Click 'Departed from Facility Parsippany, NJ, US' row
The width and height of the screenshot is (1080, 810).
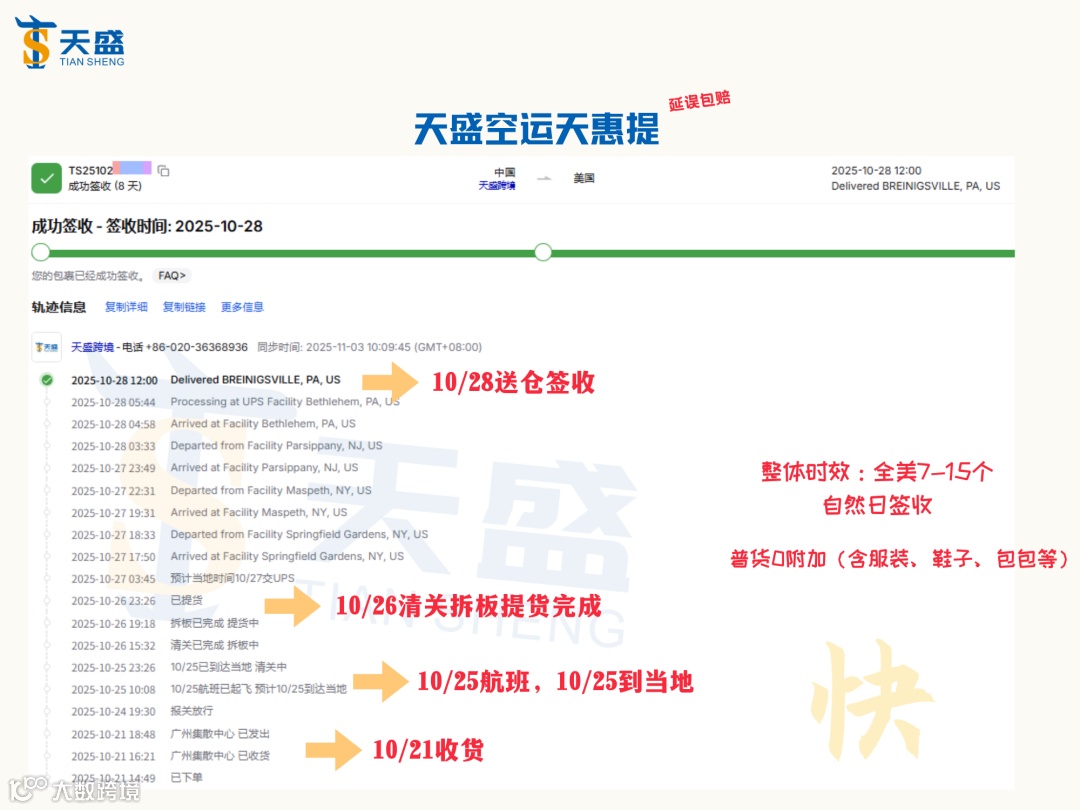pyautogui.click(x=227, y=446)
